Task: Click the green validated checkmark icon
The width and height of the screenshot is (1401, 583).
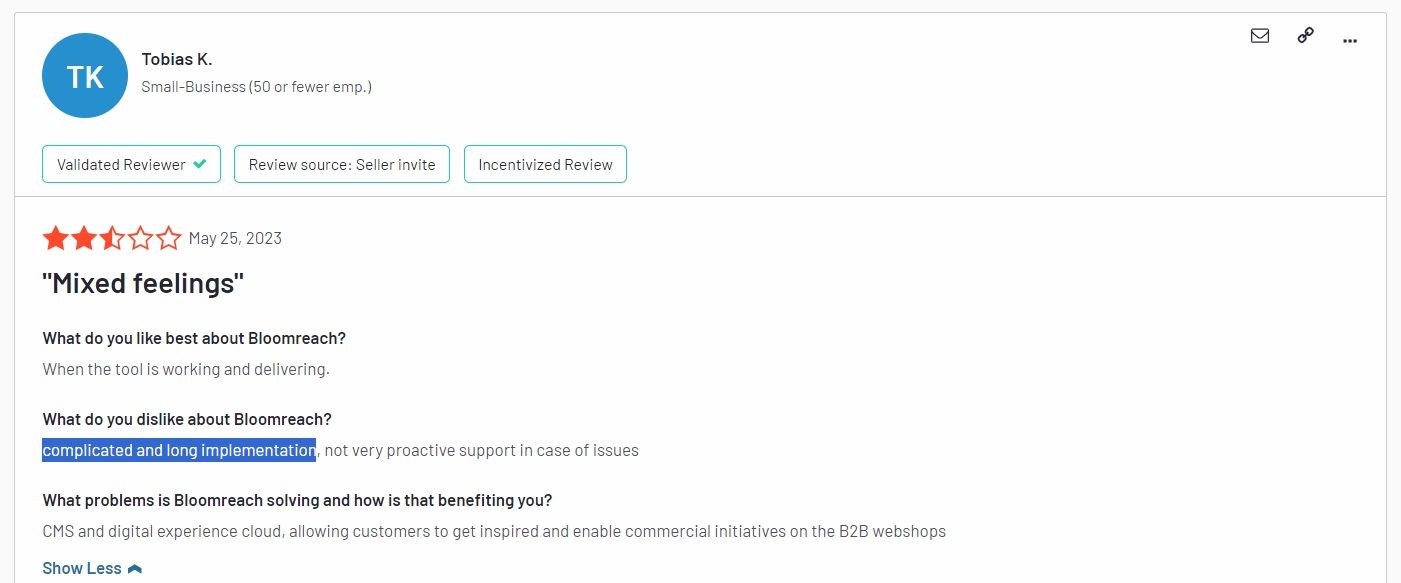Action: 200,164
